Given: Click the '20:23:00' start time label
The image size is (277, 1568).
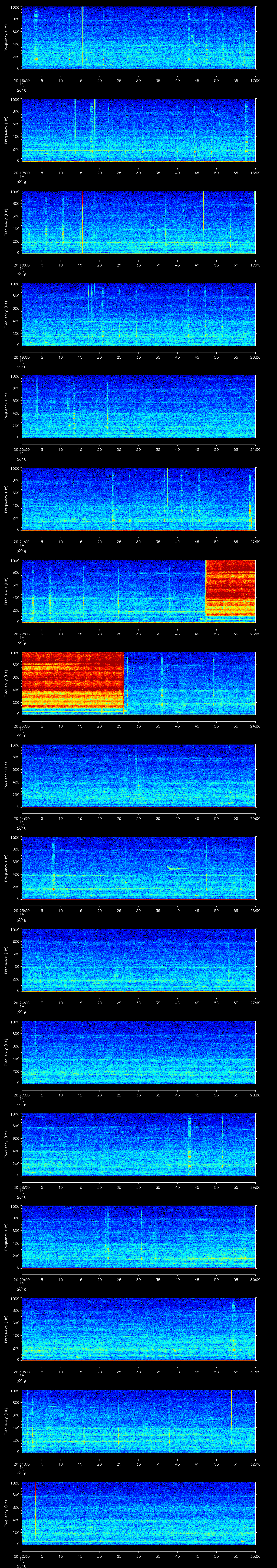Looking at the screenshot, I should (x=21, y=726).
